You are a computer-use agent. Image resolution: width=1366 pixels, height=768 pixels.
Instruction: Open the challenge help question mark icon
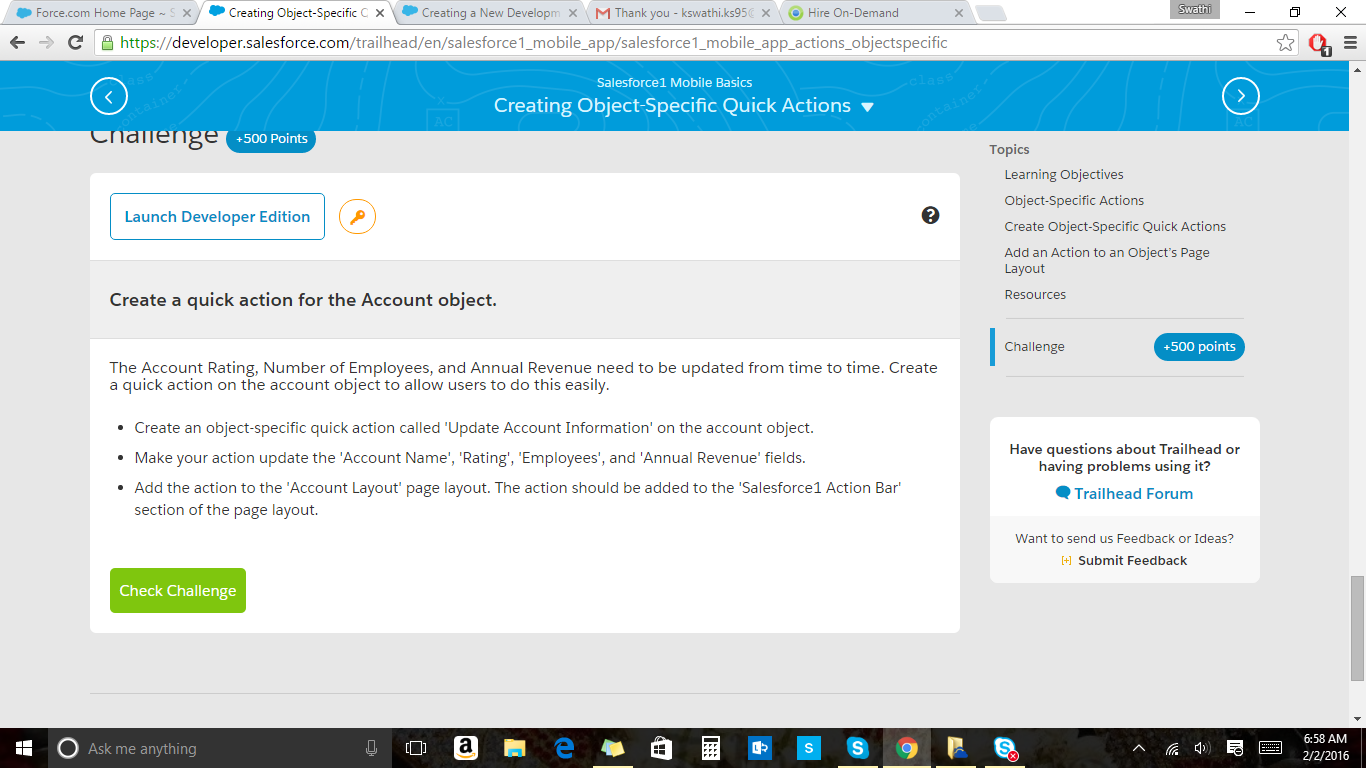(x=930, y=215)
